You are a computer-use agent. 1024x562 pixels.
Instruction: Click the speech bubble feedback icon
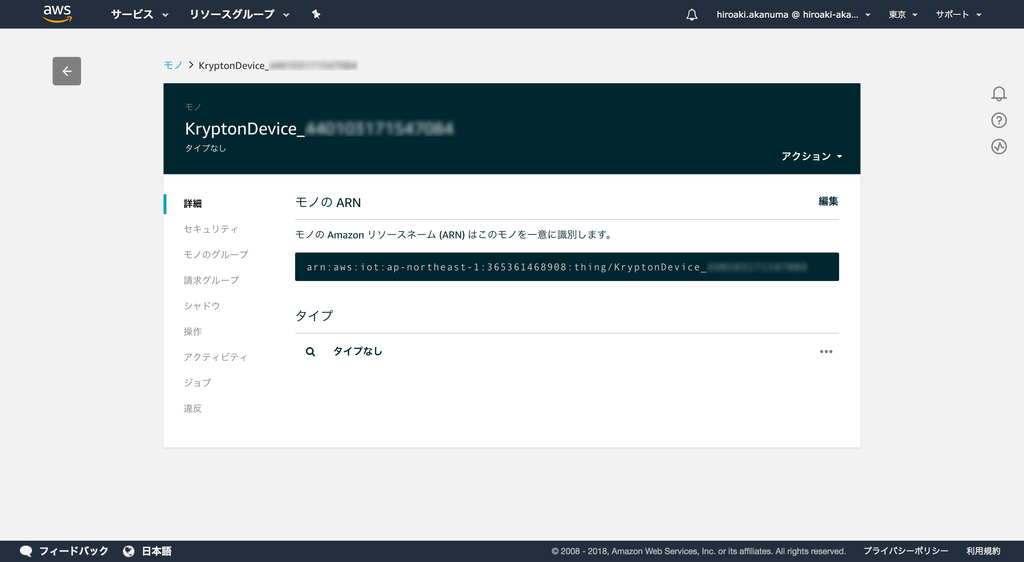pyautogui.click(x=25, y=552)
